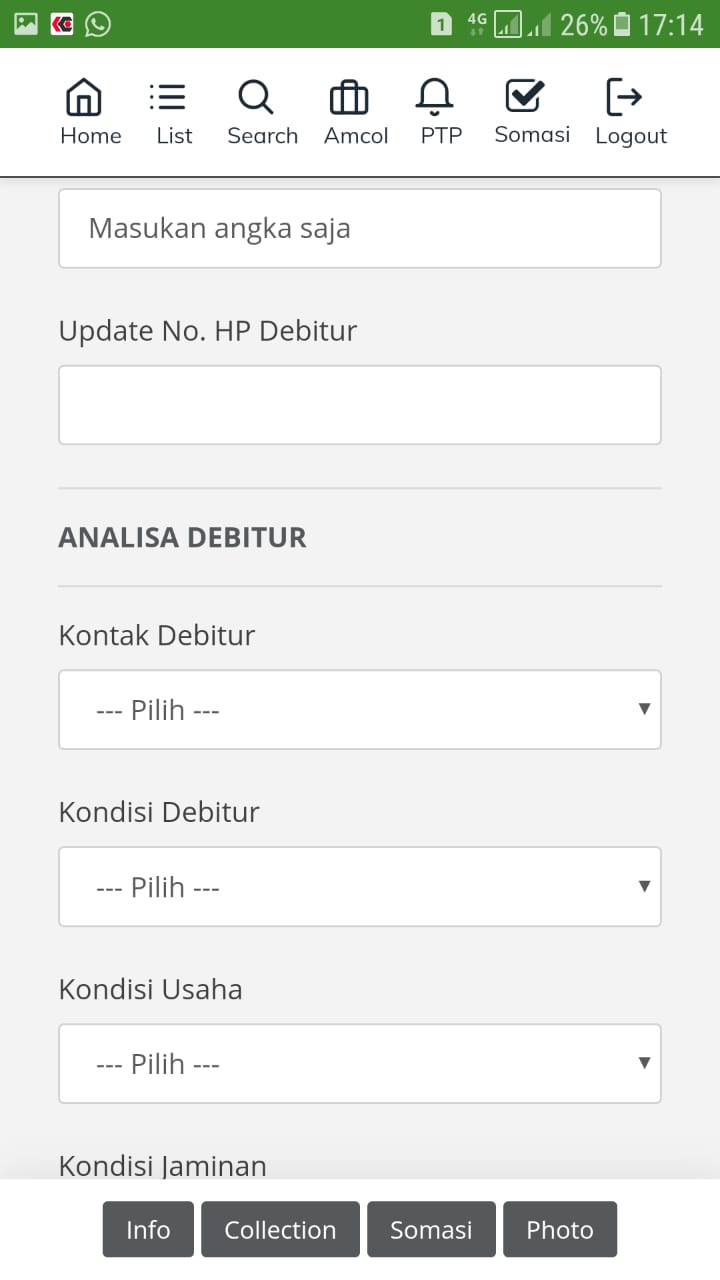The image size is (720, 1280).
Task: Open the Somasi checkbox icon
Action: click(524, 96)
